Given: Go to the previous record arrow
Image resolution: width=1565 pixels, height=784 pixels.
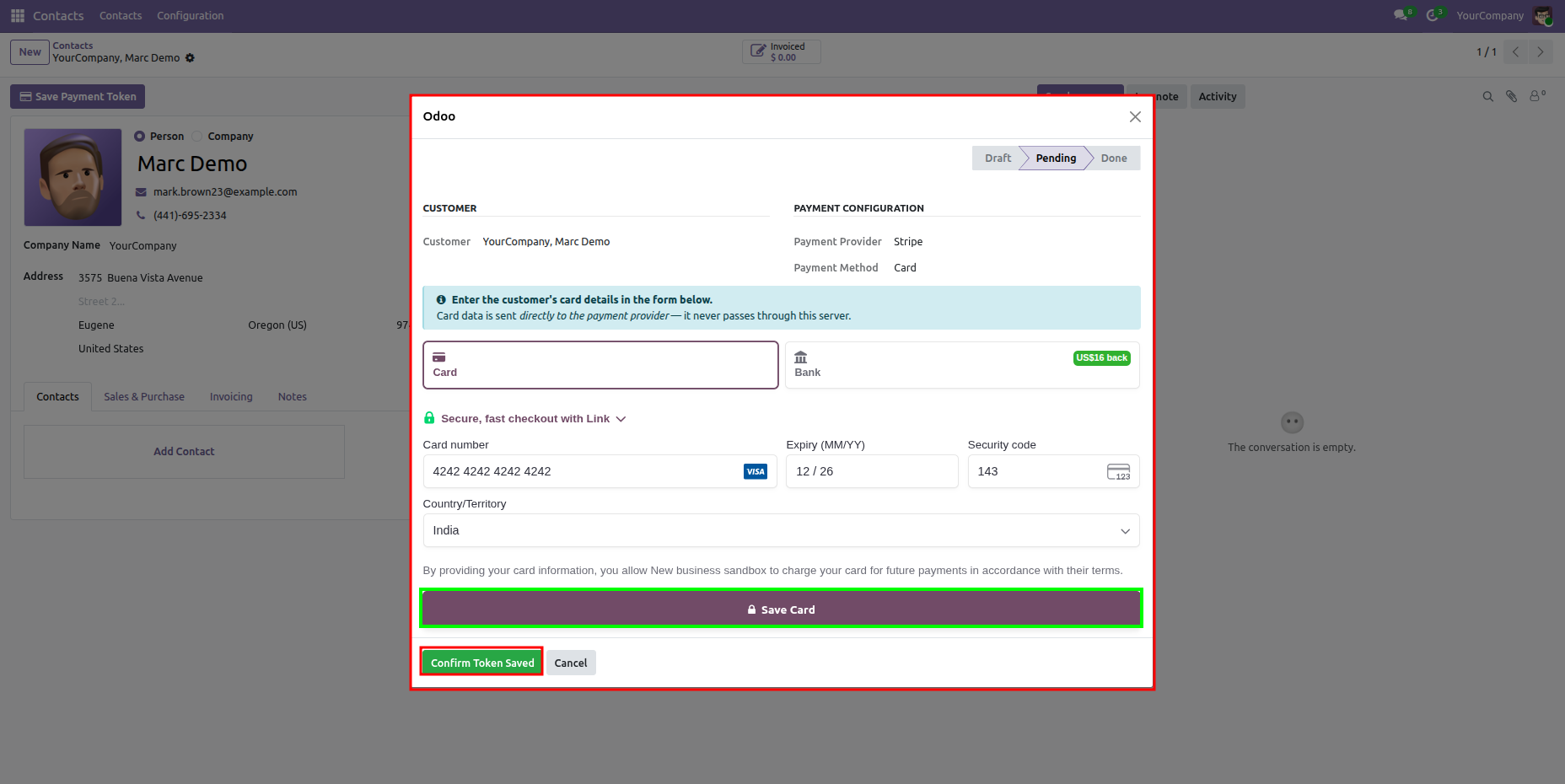Looking at the screenshot, I should click(x=1515, y=52).
